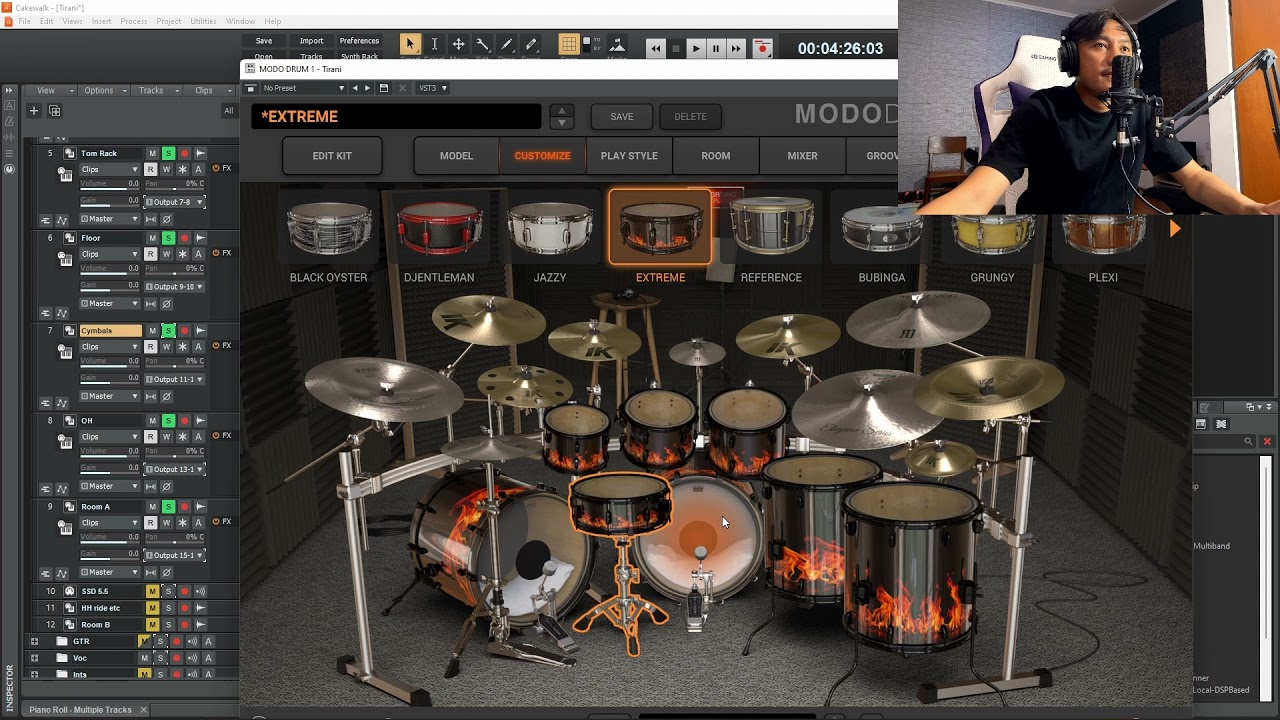
Task: Select the Smart tool arrow in toolbar
Action: coord(410,44)
